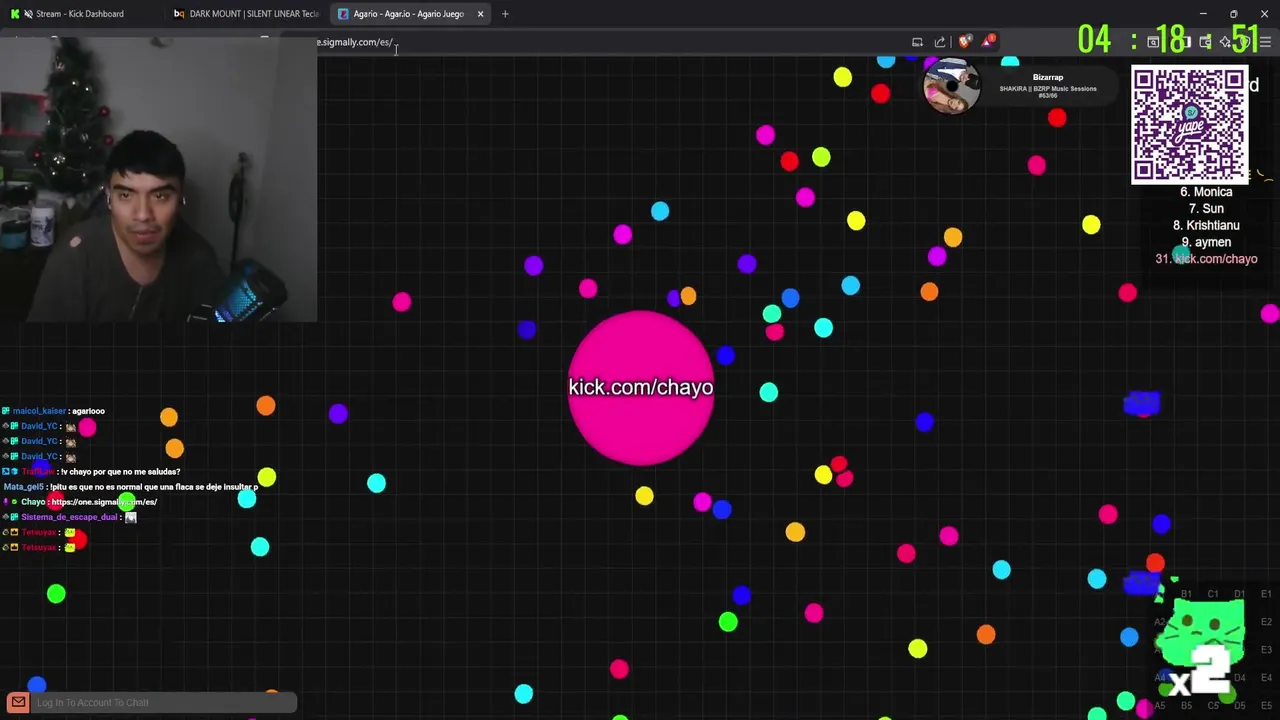Click minimap sector C1 label
Screen dimensions: 1280x720
click(x=1213, y=594)
